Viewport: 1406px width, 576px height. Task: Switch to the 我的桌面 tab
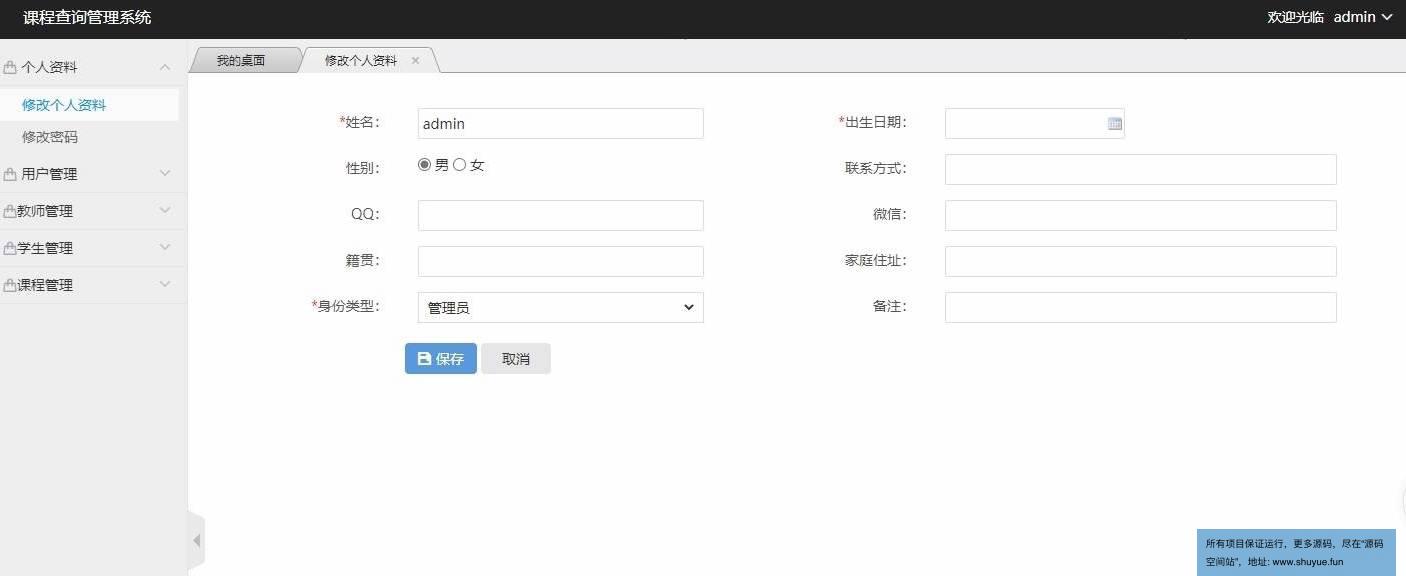[241, 60]
